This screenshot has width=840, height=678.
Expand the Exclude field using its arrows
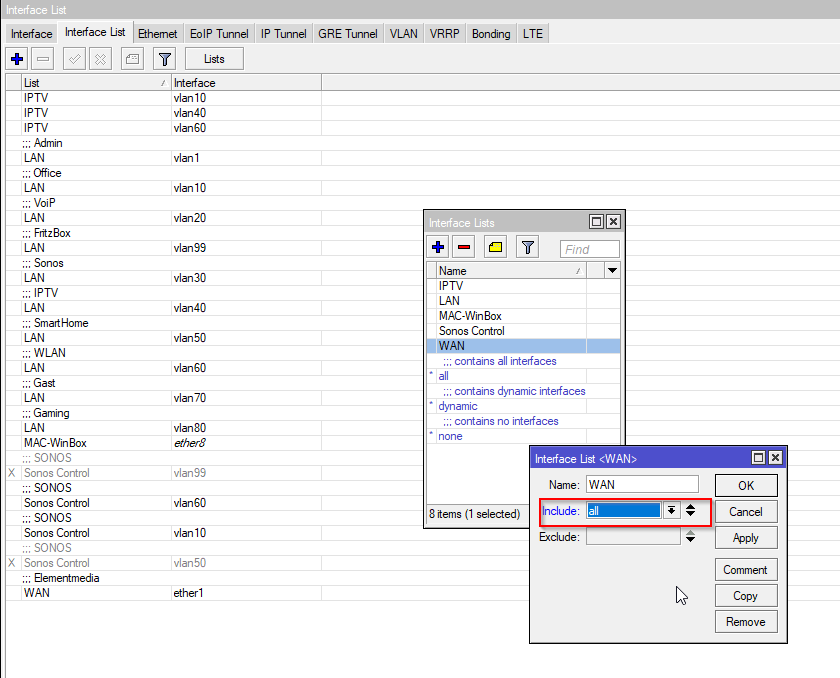(x=690, y=537)
